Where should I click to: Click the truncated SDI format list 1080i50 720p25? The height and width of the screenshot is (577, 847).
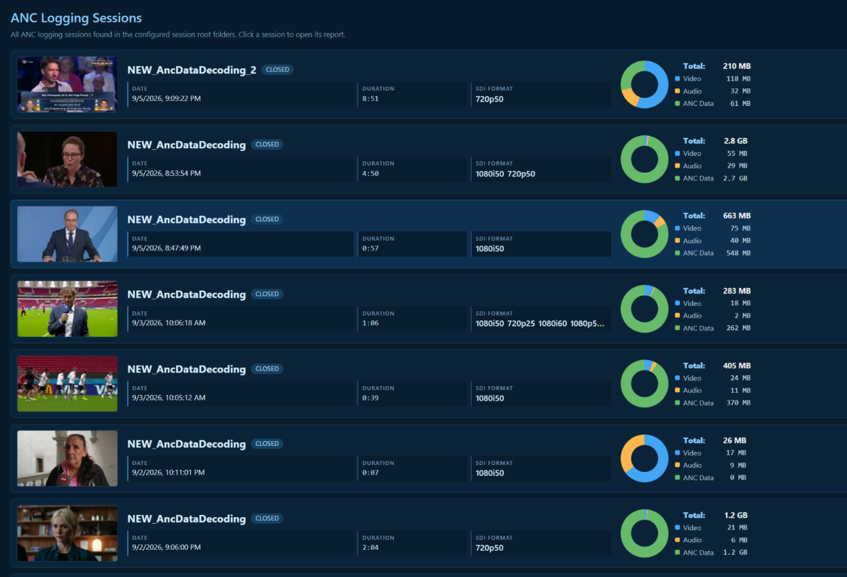coord(540,324)
